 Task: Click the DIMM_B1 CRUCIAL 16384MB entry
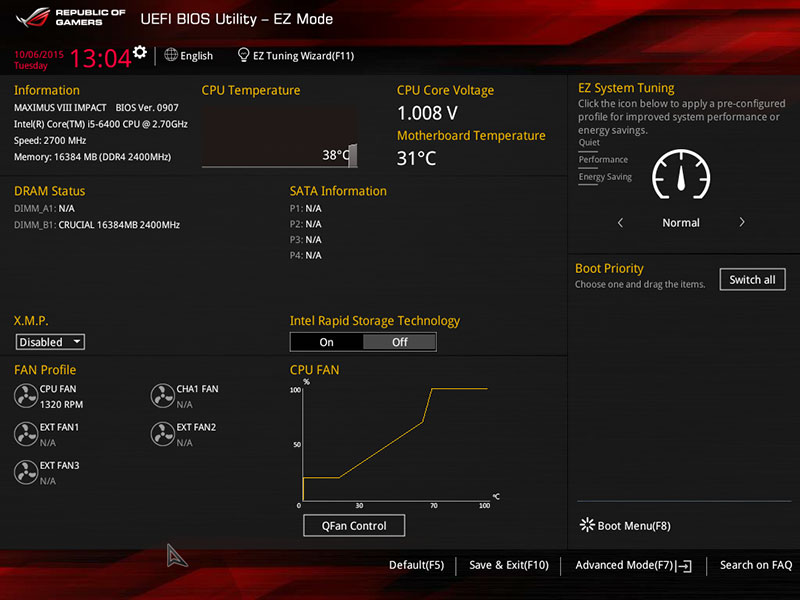coord(97,225)
